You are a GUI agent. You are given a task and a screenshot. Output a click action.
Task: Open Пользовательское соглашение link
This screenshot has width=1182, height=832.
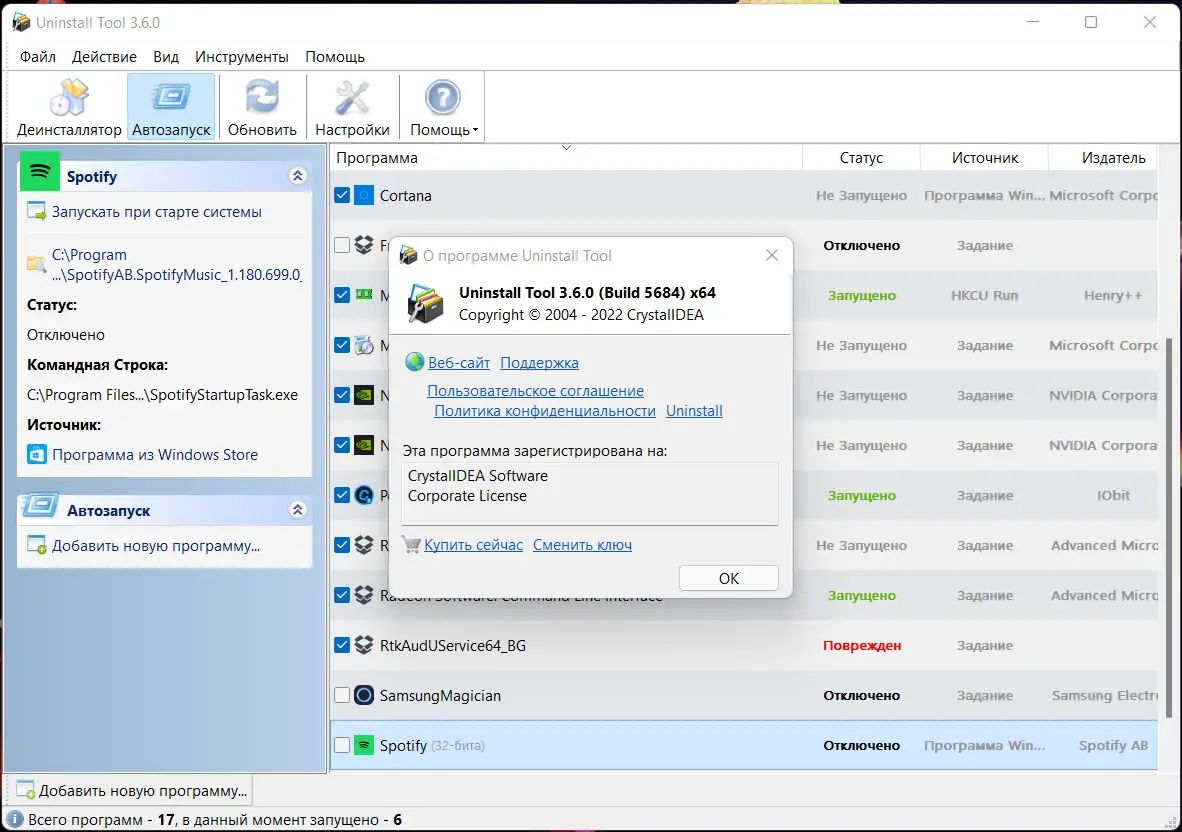pyautogui.click(x=536, y=390)
